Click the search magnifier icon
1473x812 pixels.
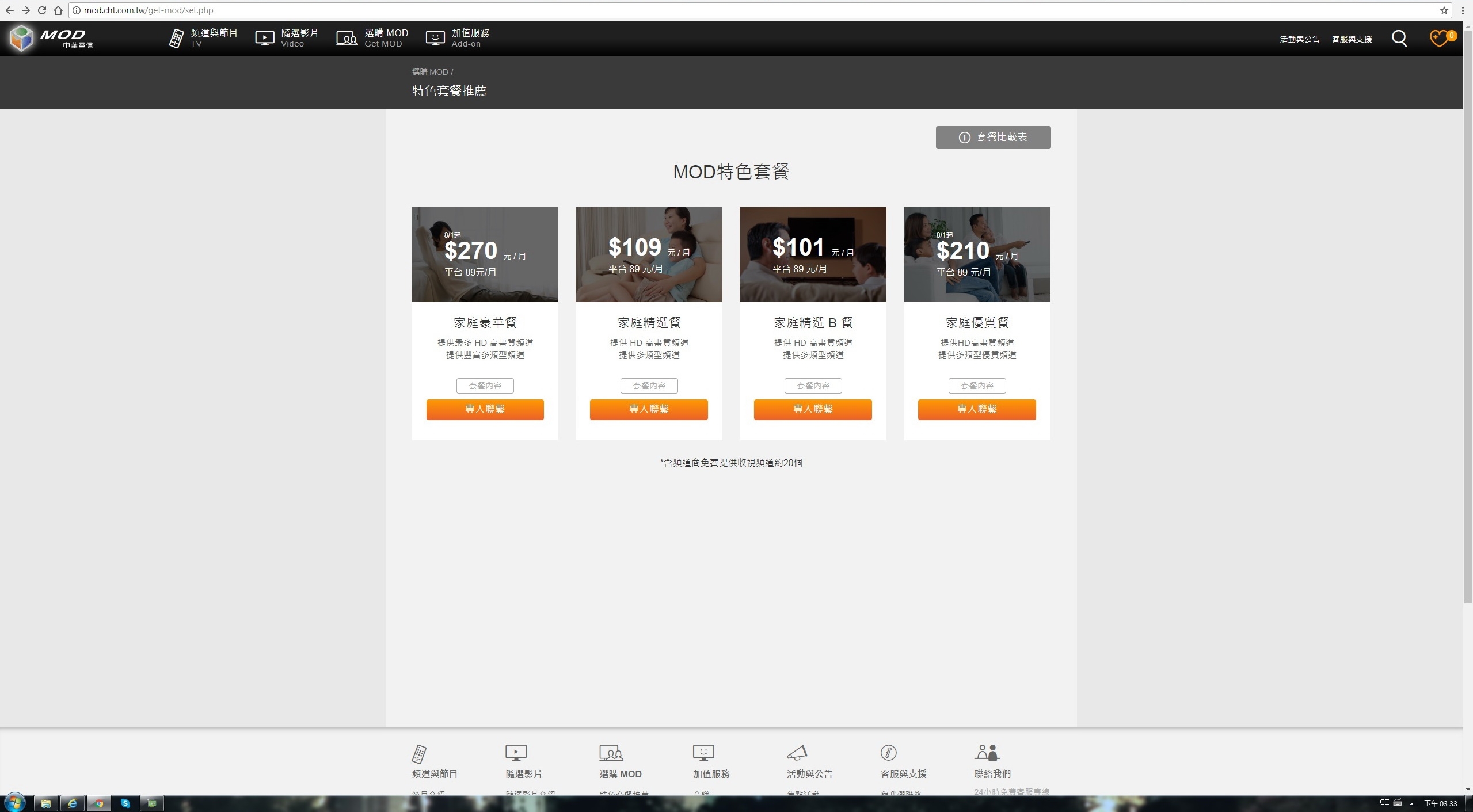[x=1399, y=39]
